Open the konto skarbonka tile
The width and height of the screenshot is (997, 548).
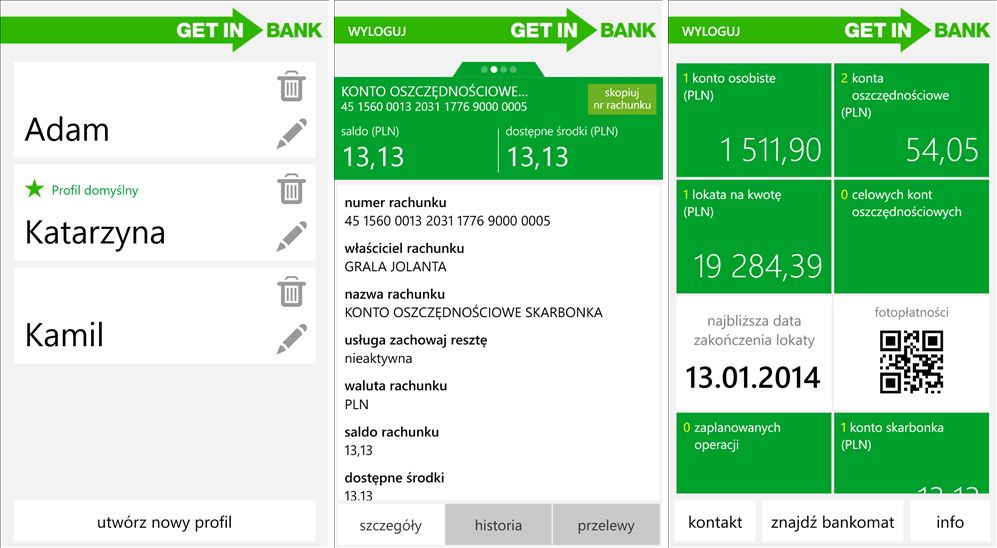[x=911, y=453]
